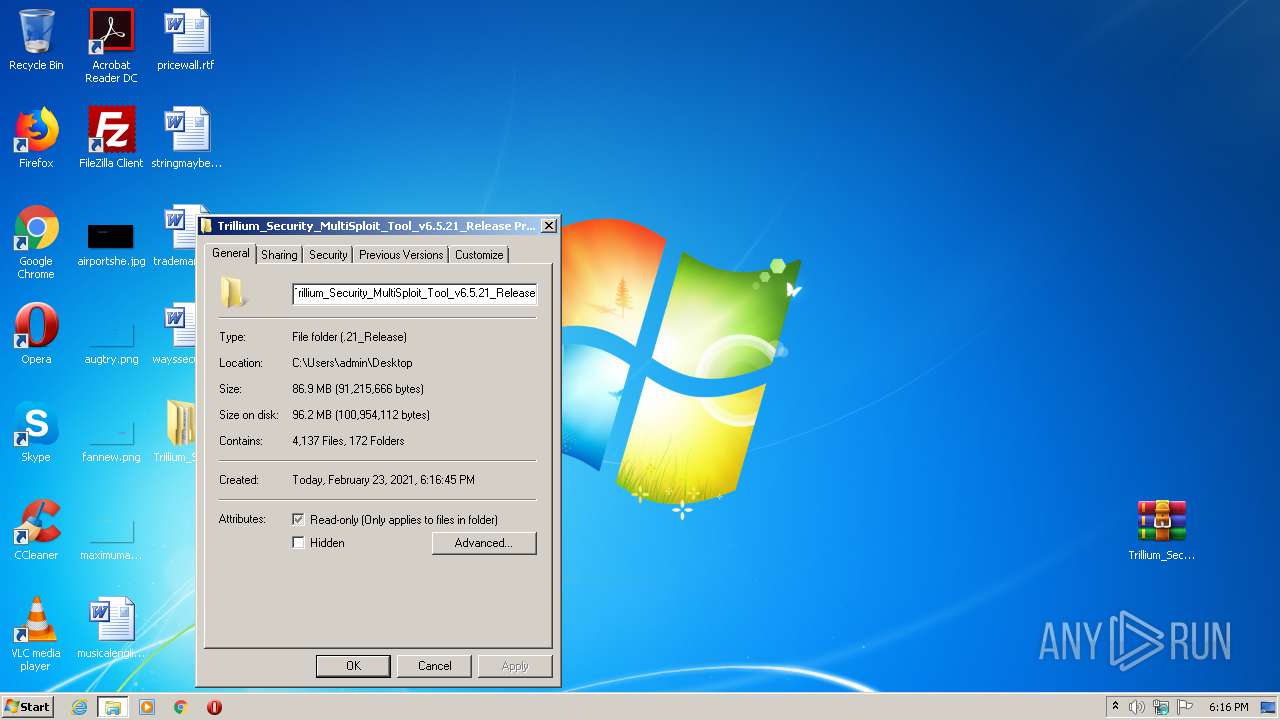Launch the FileZilla Client shortcut
Image resolution: width=1280 pixels, height=720 pixels.
point(111,138)
